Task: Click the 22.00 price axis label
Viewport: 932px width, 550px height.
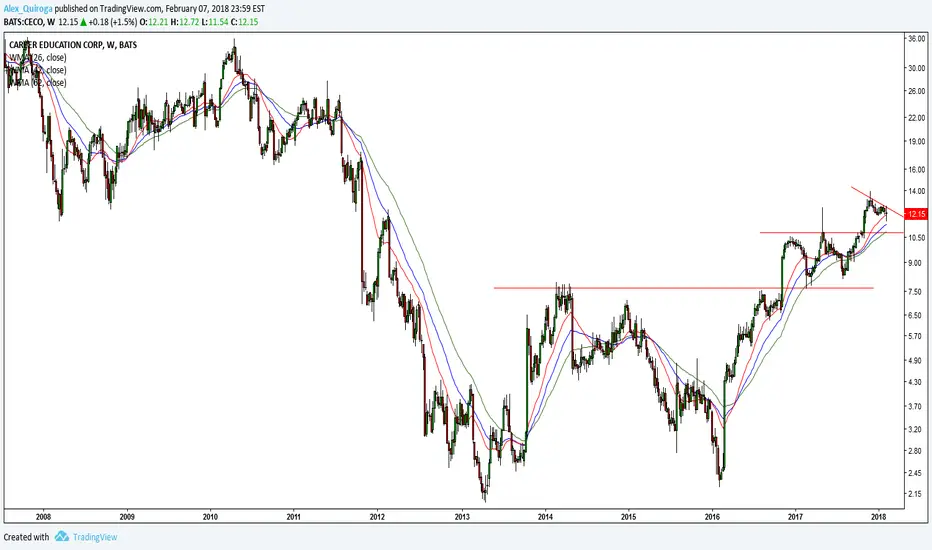Action: pos(917,118)
